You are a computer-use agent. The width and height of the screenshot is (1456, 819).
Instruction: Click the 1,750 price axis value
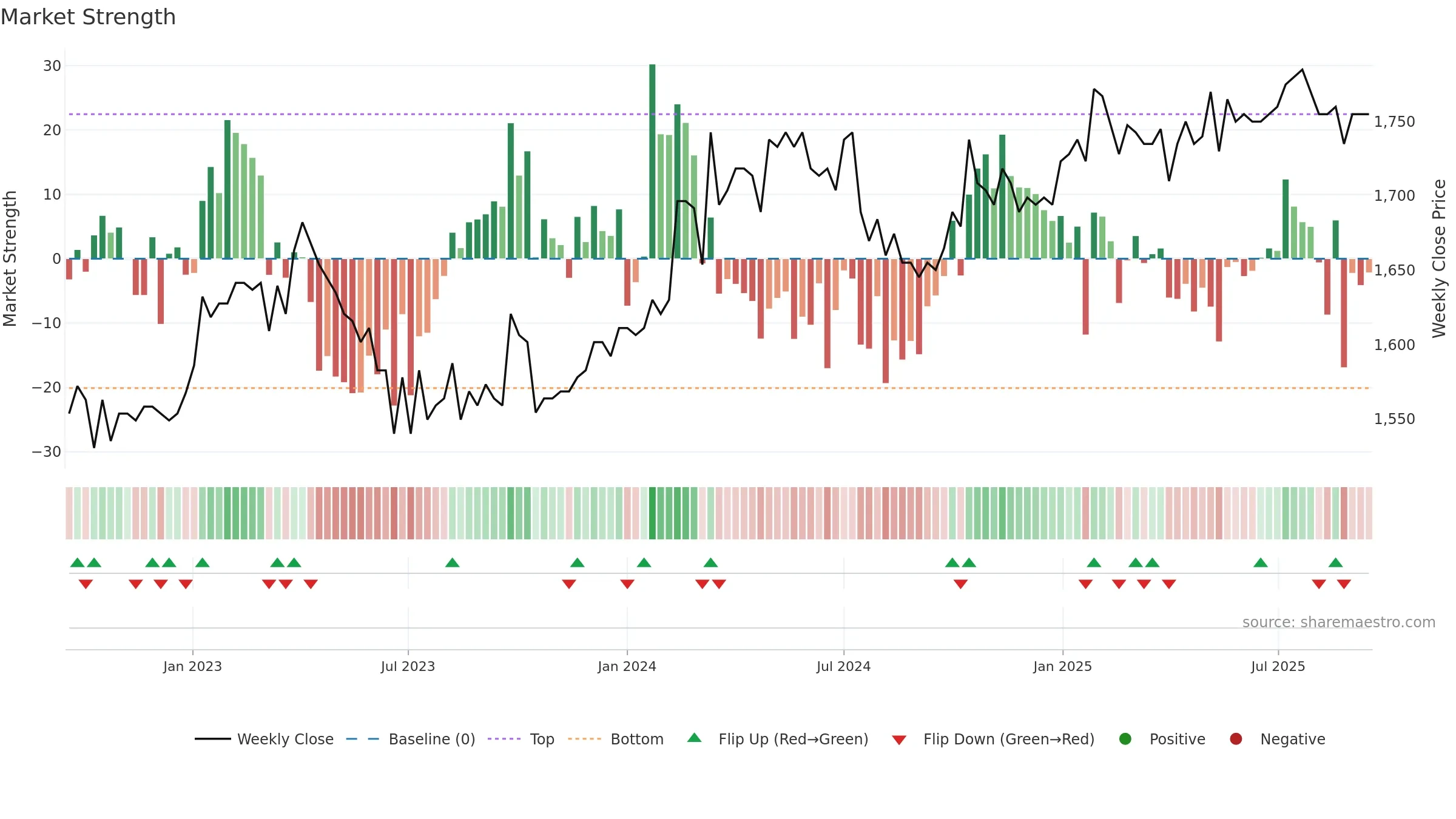[1394, 122]
